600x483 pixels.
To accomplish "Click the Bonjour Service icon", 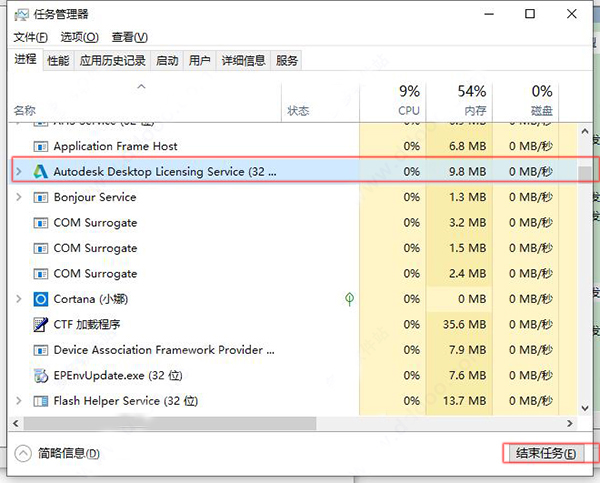I will coord(41,197).
